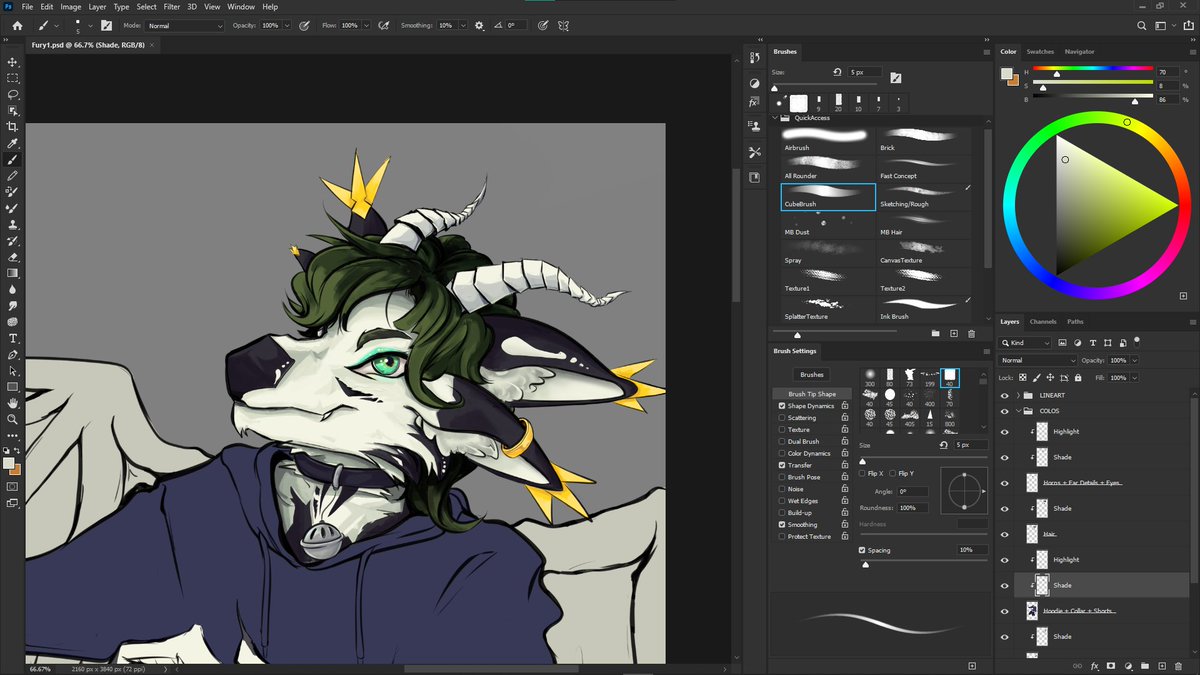Switch to the Swatches tab

[x=1040, y=51]
